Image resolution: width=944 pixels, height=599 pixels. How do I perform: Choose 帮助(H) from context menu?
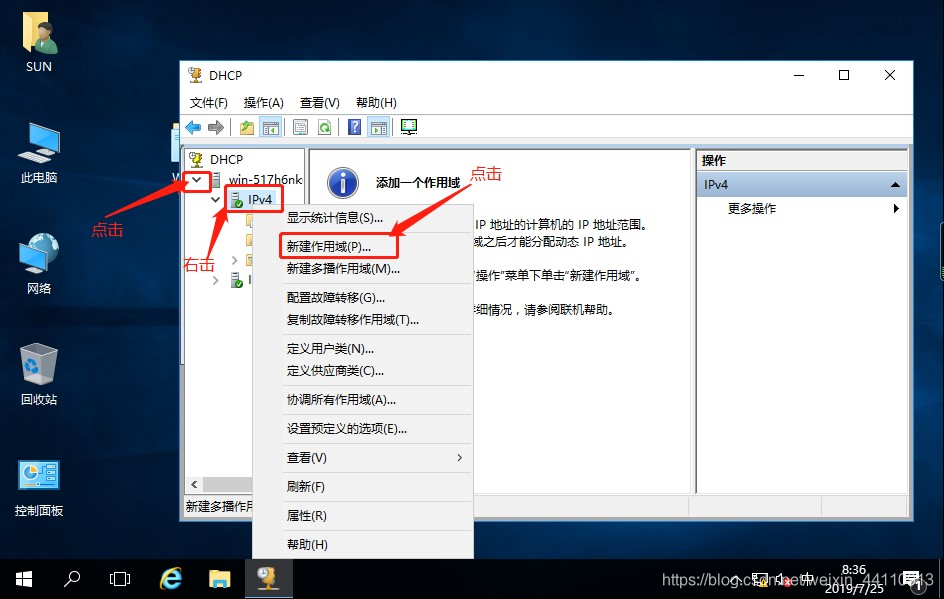coord(363,545)
